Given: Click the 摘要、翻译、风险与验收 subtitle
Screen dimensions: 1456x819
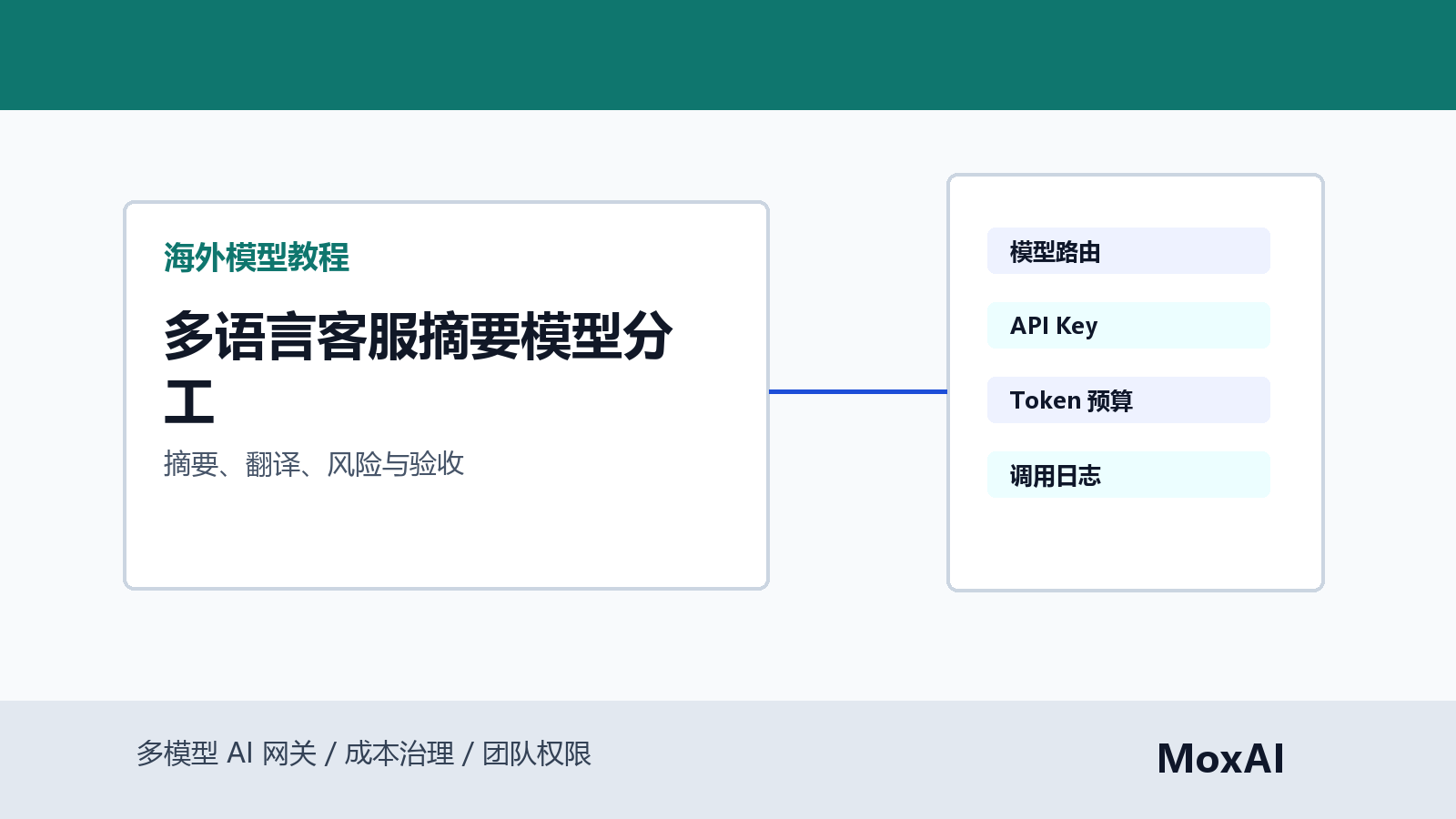Looking at the screenshot, I should [x=314, y=464].
